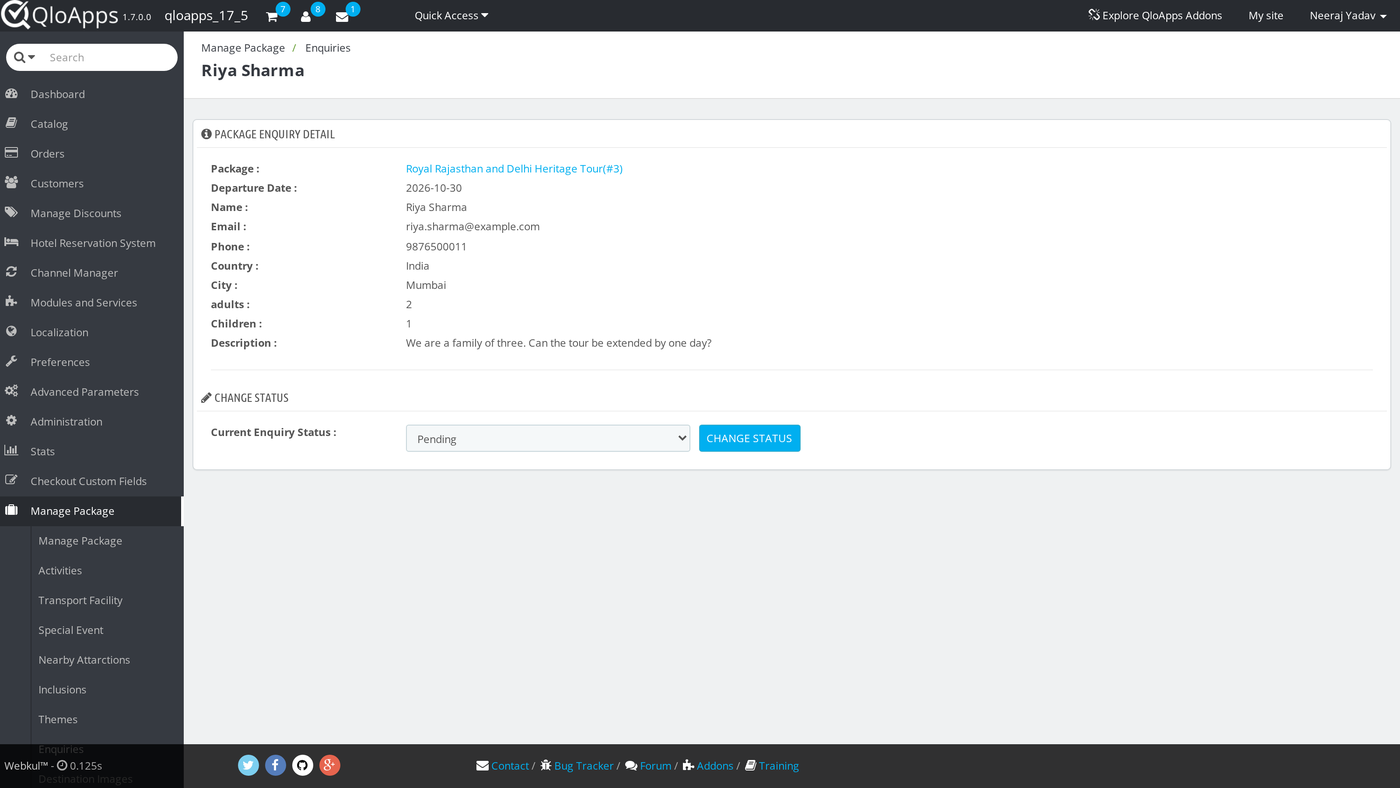The width and height of the screenshot is (1400, 788).
Task: Click the QloApps logo
Action: point(59,15)
